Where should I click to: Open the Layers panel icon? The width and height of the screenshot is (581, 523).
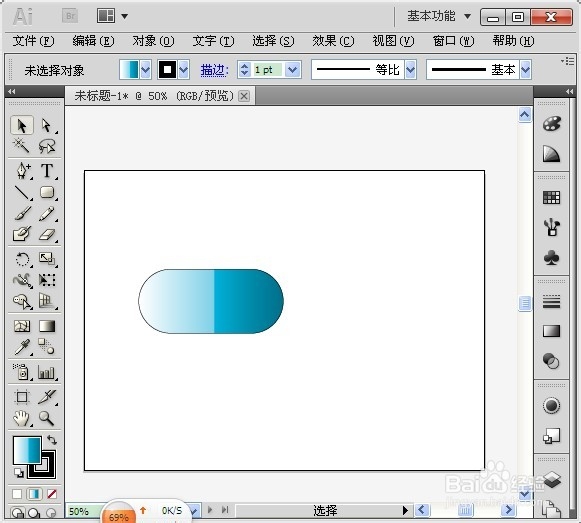coord(552,480)
